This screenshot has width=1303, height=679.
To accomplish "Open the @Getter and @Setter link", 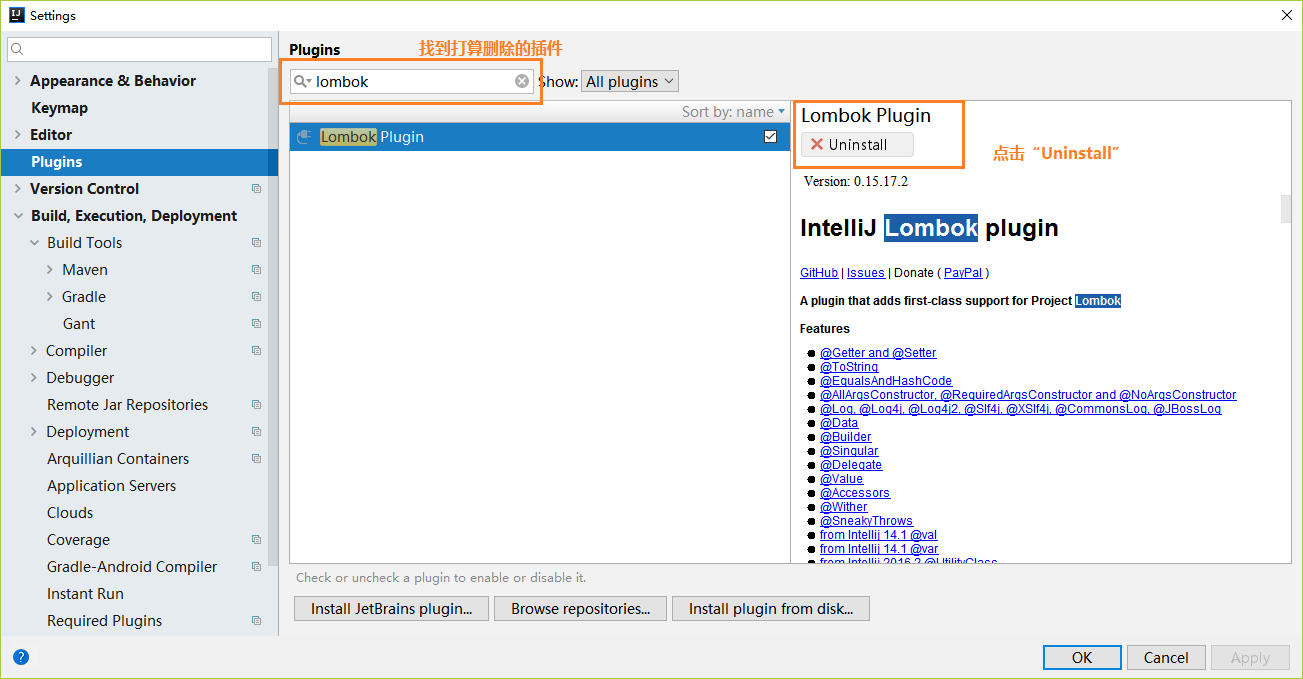I will [878, 353].
